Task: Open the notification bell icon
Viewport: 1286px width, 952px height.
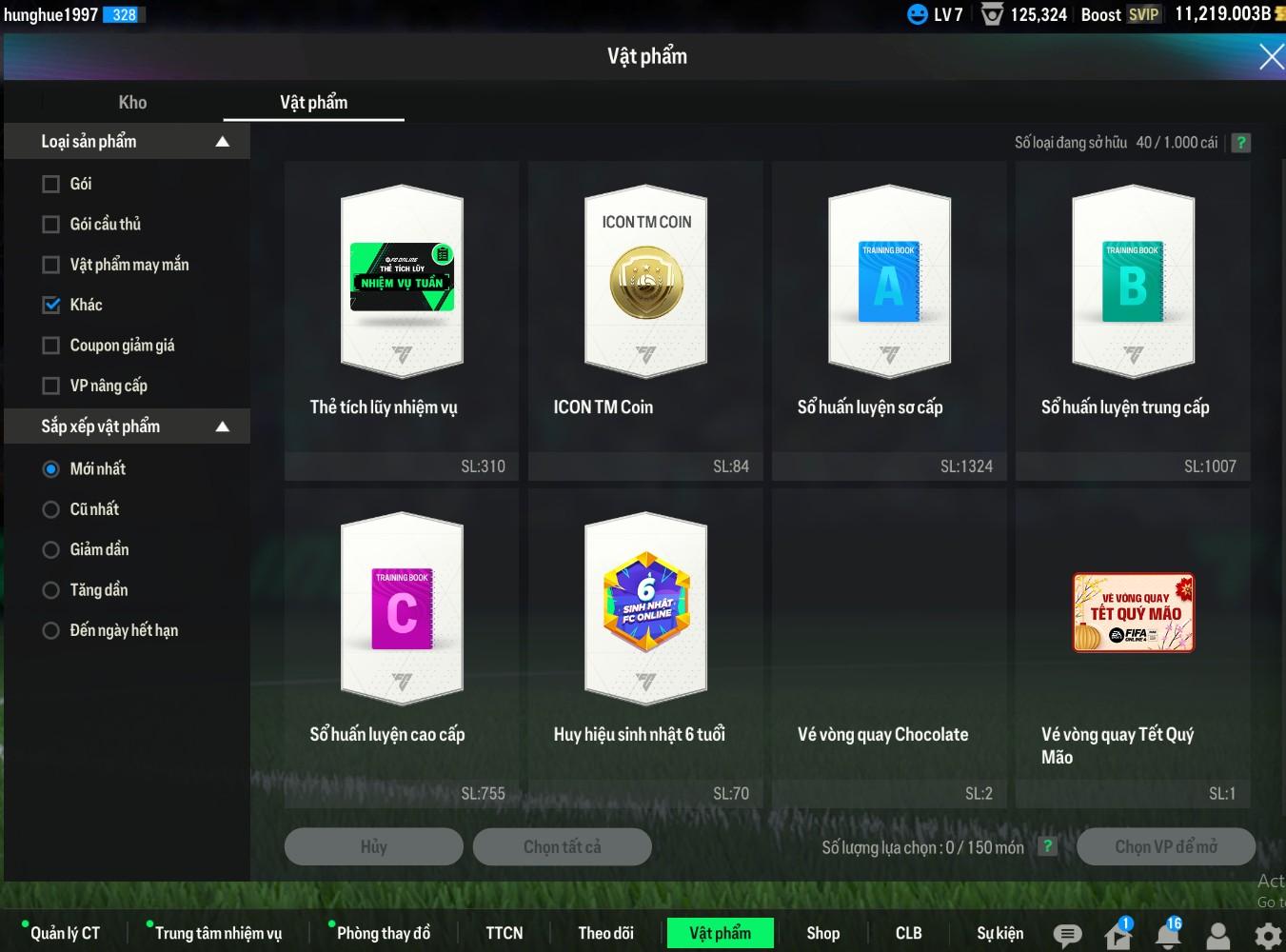Action: coord(1168,935)
